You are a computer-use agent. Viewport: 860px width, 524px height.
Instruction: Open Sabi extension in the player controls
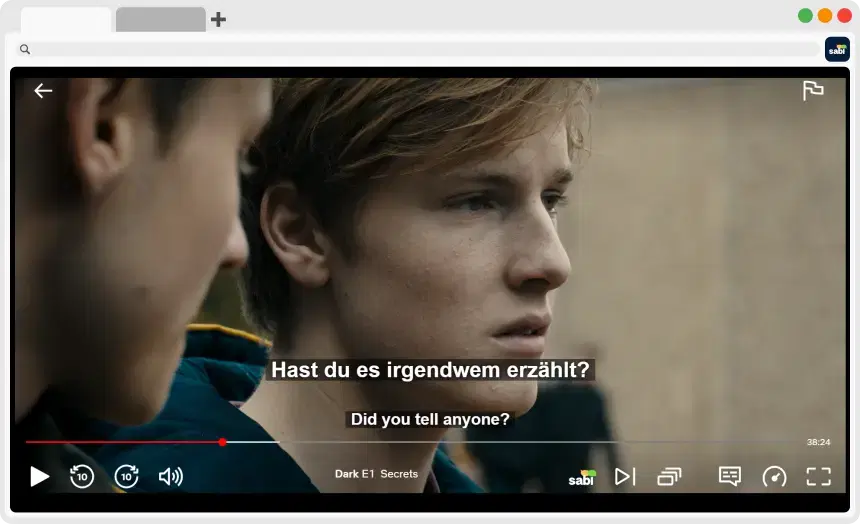(582, 477)
